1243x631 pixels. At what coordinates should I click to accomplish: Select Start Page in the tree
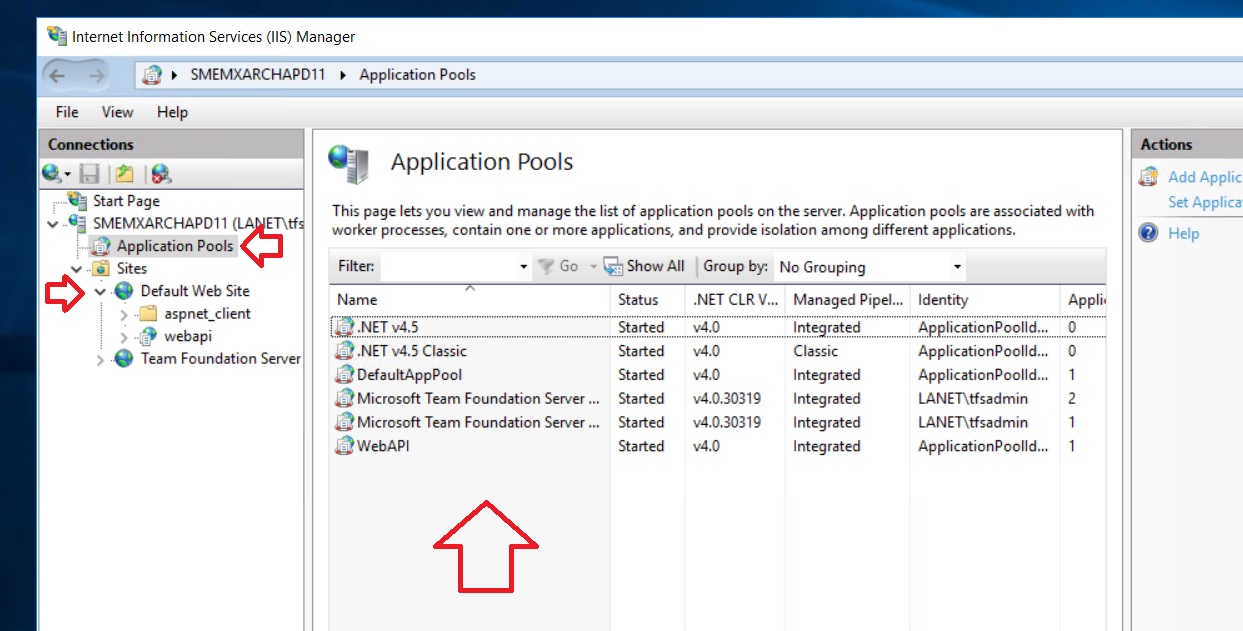[x=126, y=201]
